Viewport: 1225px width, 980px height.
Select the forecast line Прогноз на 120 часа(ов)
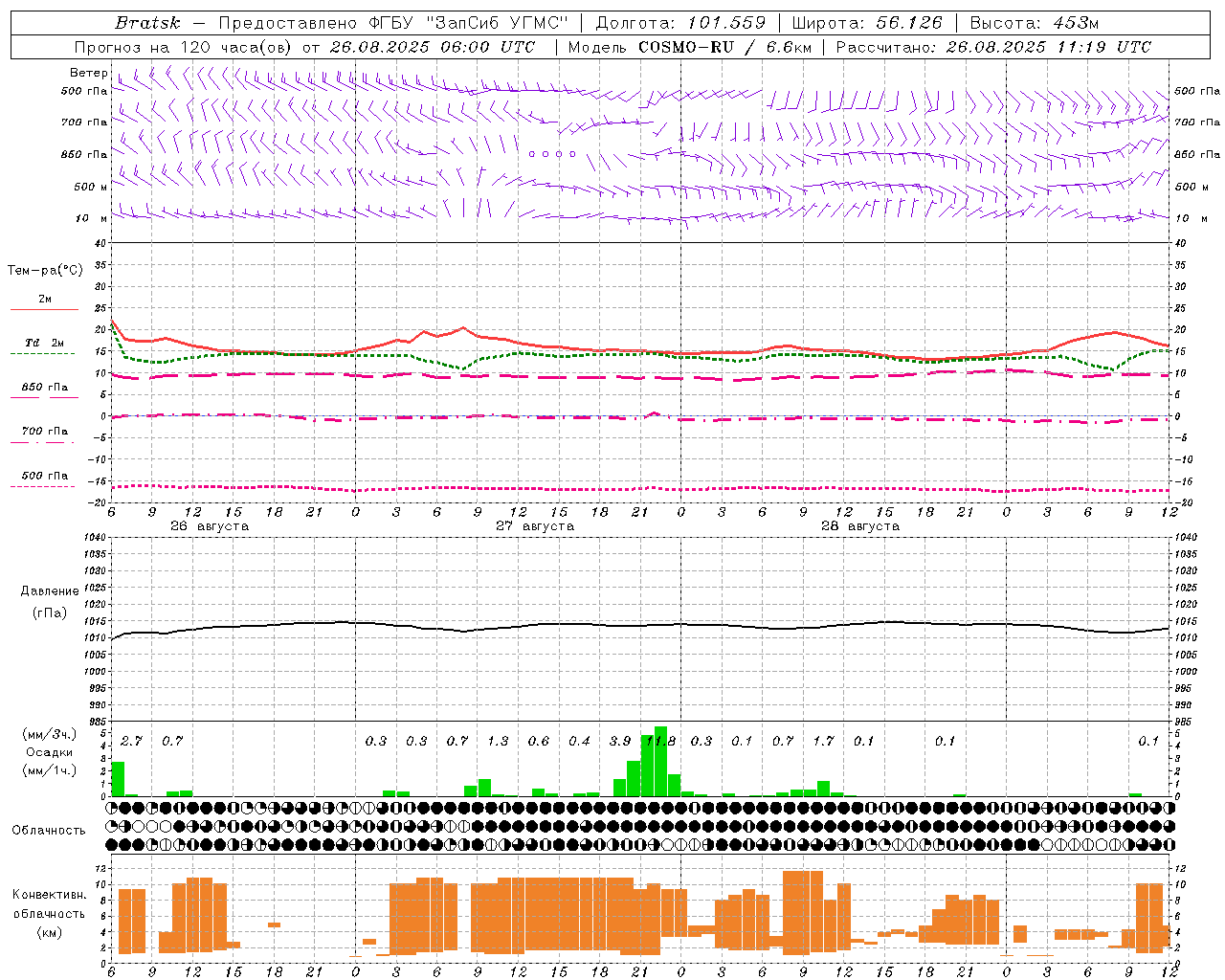coord(185,47)
